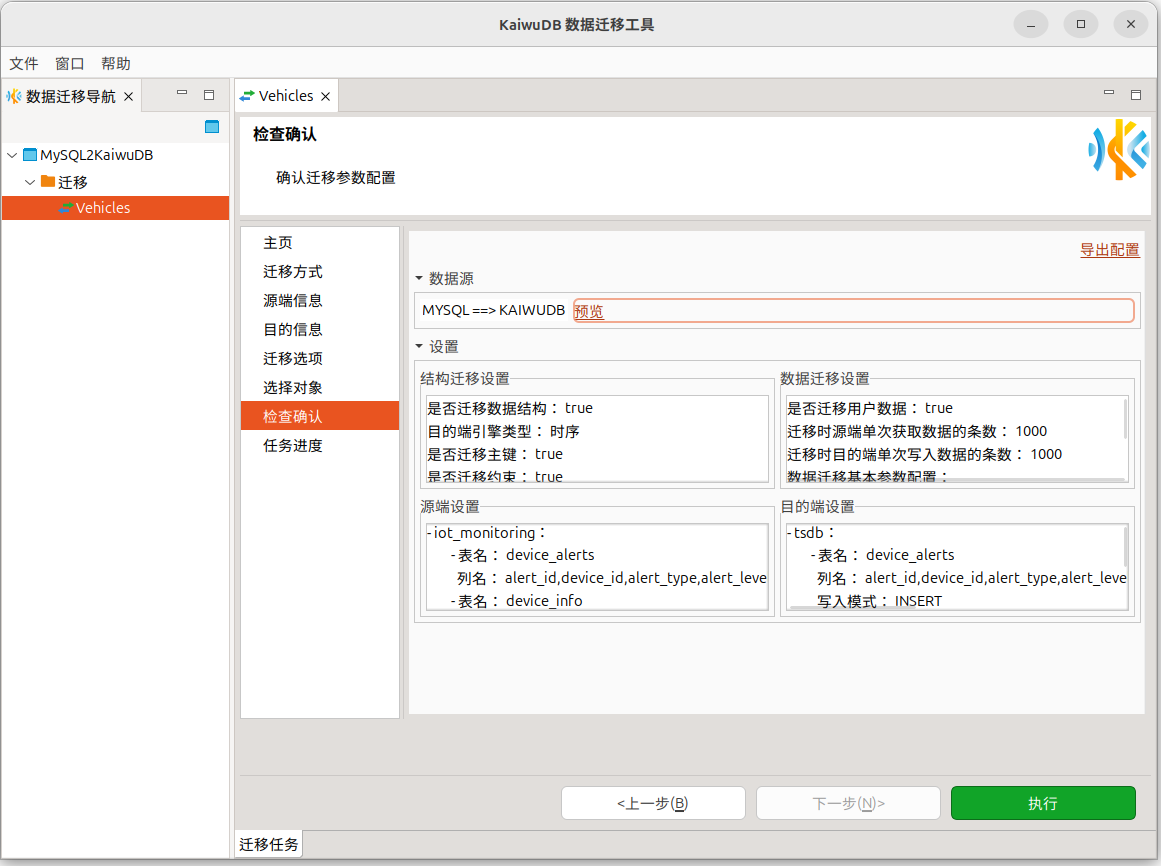Viewport: 1161px width, 866px height.
Task: Close the Vehicles editor tab
Action: 325,96
